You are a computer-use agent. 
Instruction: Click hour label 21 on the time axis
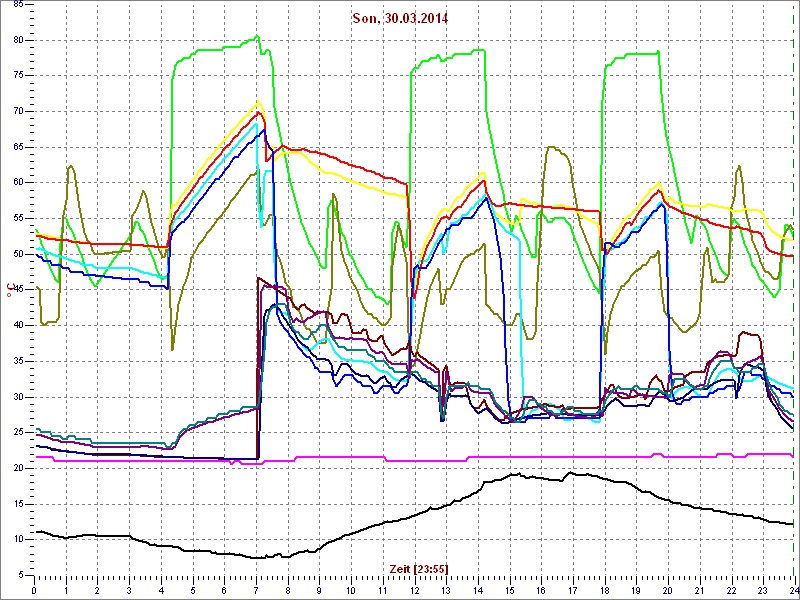(x=698, y=591)
